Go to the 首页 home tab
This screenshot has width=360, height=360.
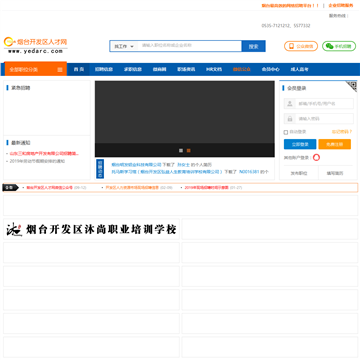(79, 69)
